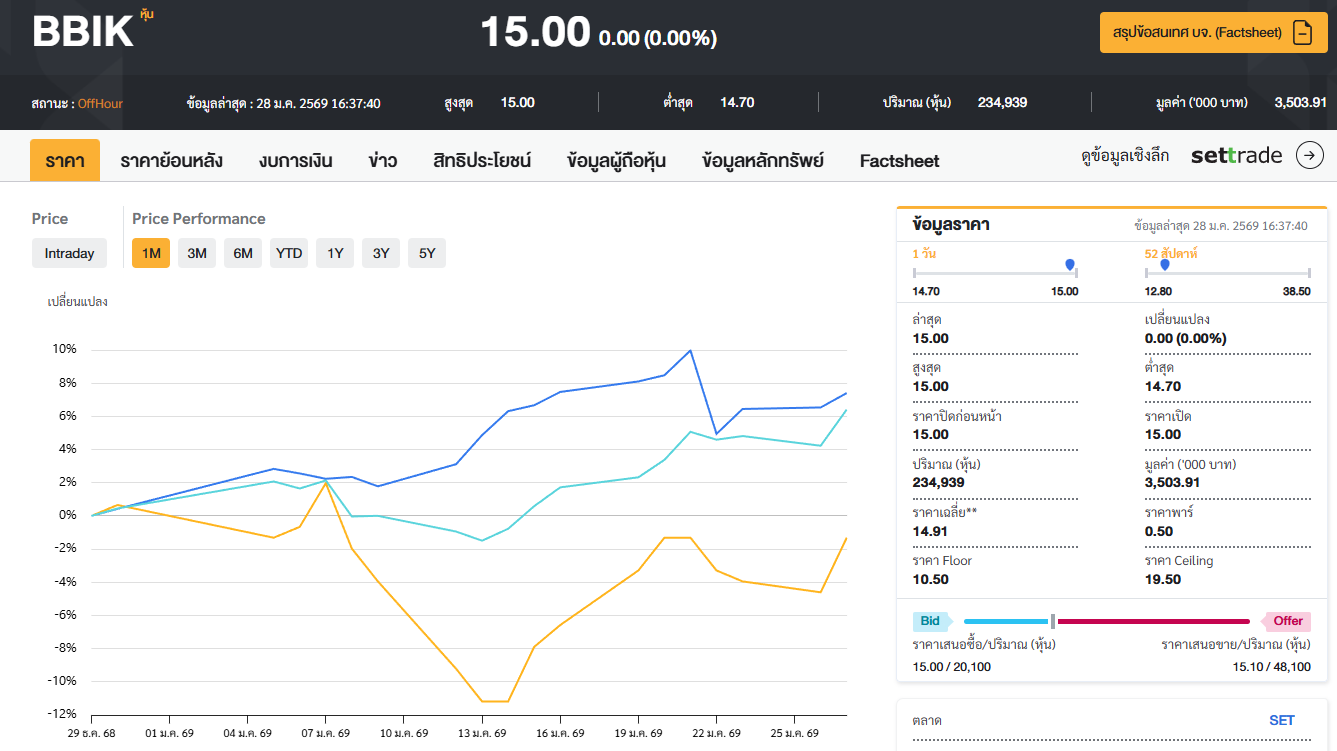
Task: Go to the ข้อมูลผู้ถือหุ้น tab
Action: (616, 161)
